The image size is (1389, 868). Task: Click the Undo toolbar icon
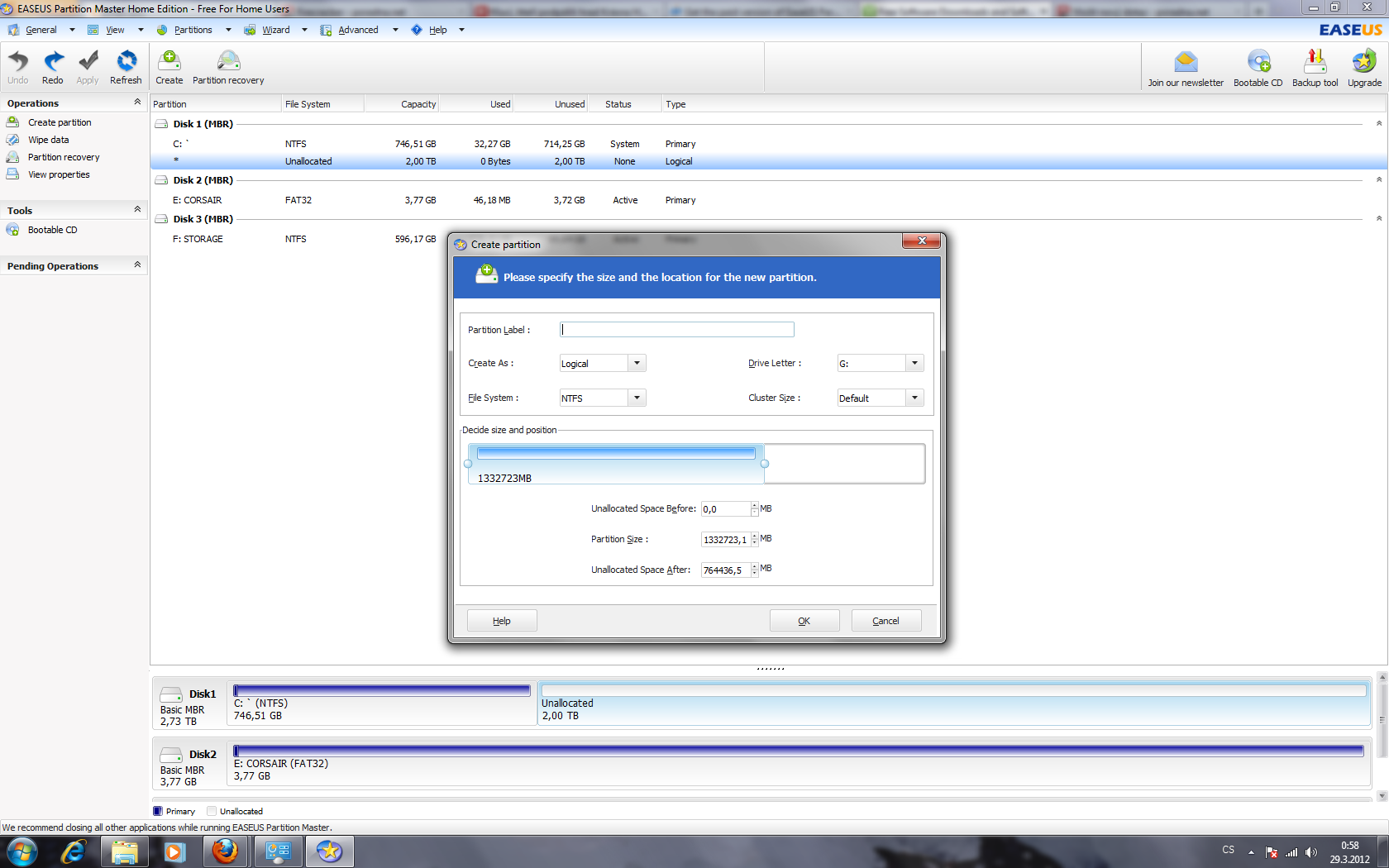tap(18, 67)
